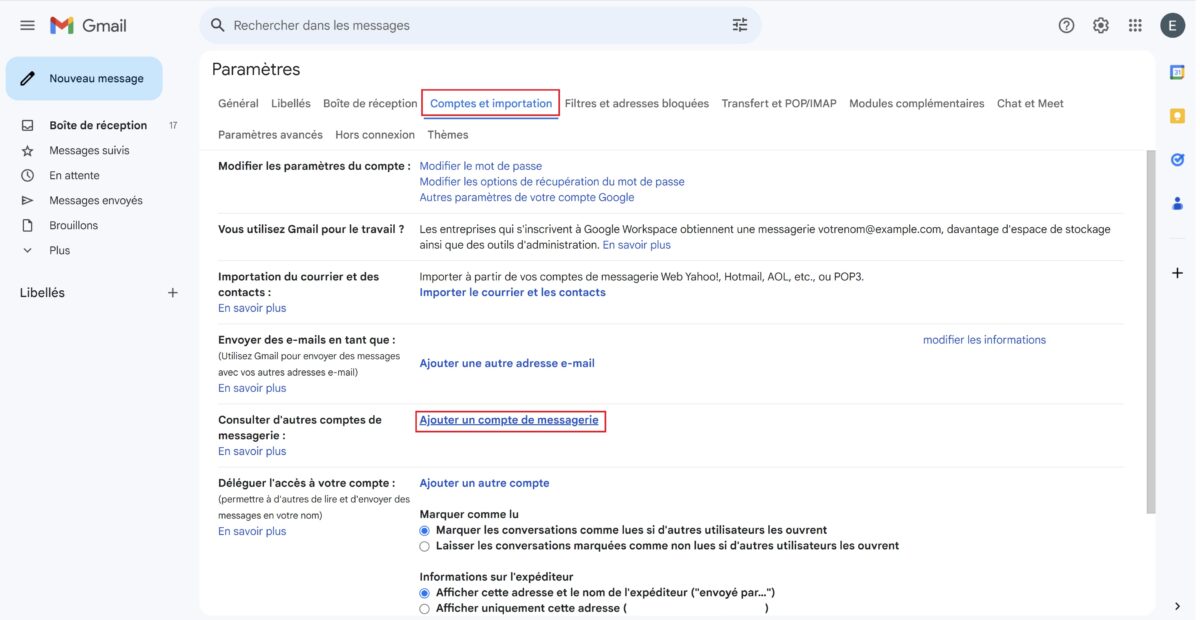Open Google Keep notes in the side panel

[x=1176, y=115]
